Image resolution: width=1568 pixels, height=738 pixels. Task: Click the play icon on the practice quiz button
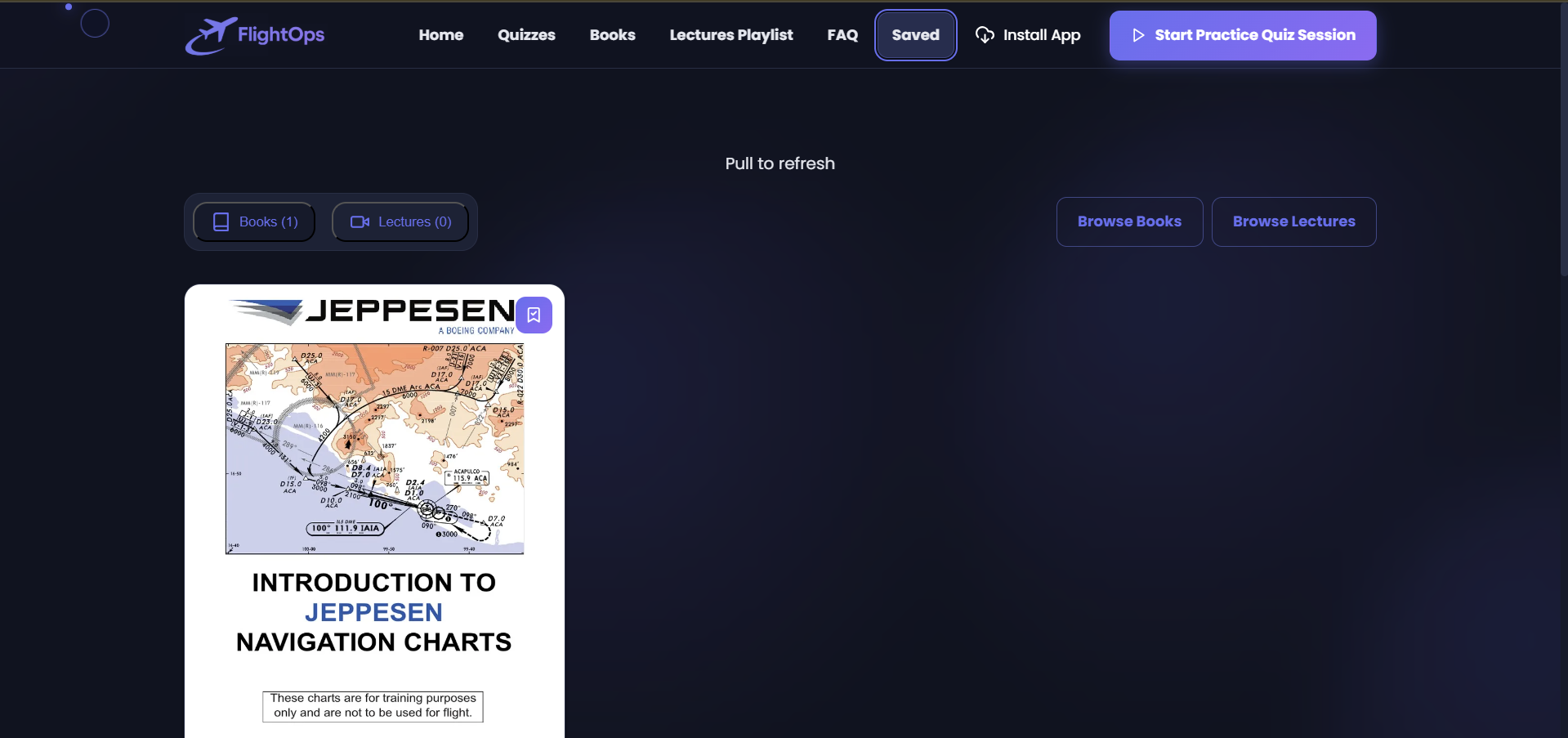tap(1138, 35)
